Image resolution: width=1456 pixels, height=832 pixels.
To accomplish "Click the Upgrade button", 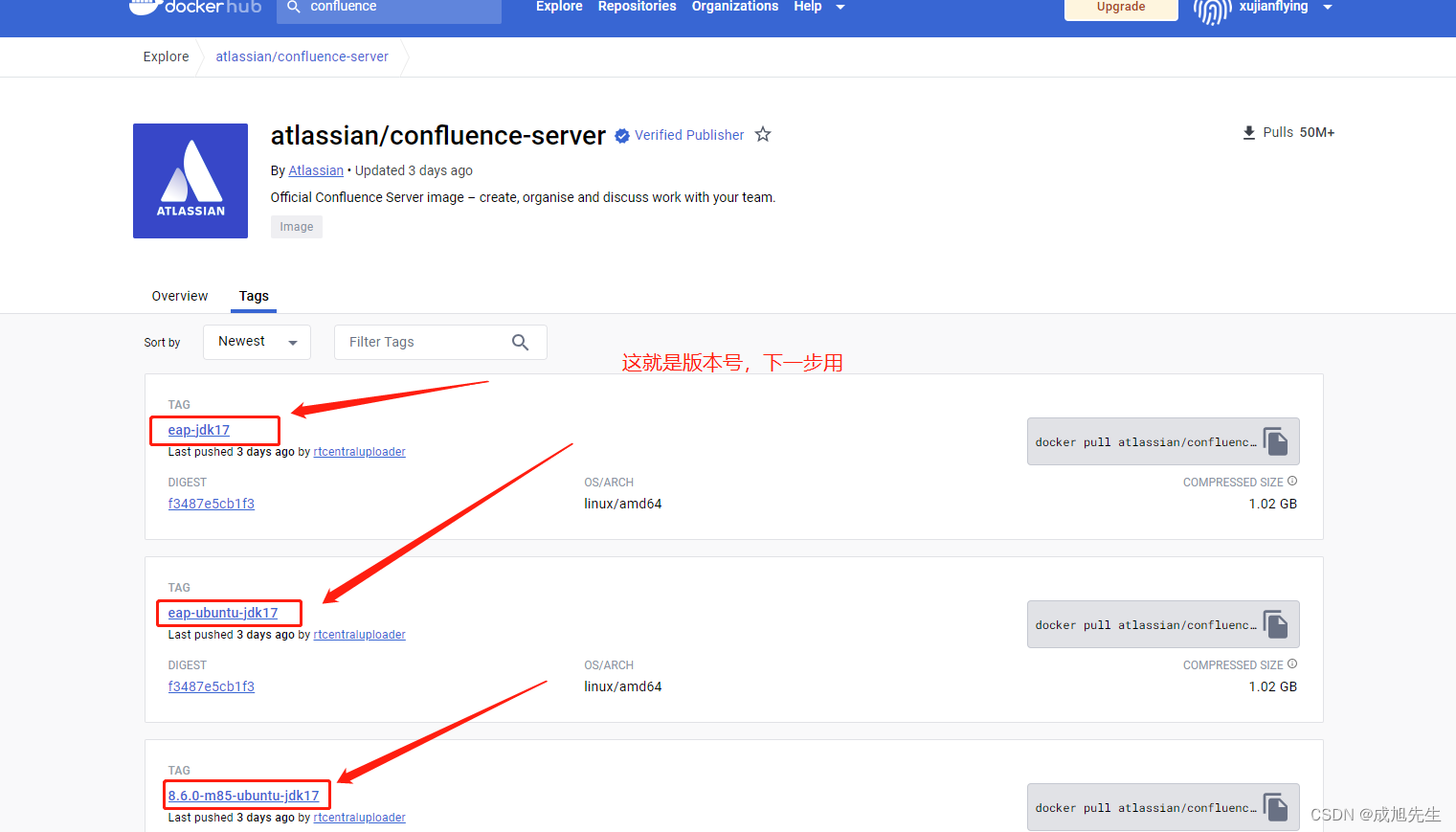I will tap(1121, 8).
